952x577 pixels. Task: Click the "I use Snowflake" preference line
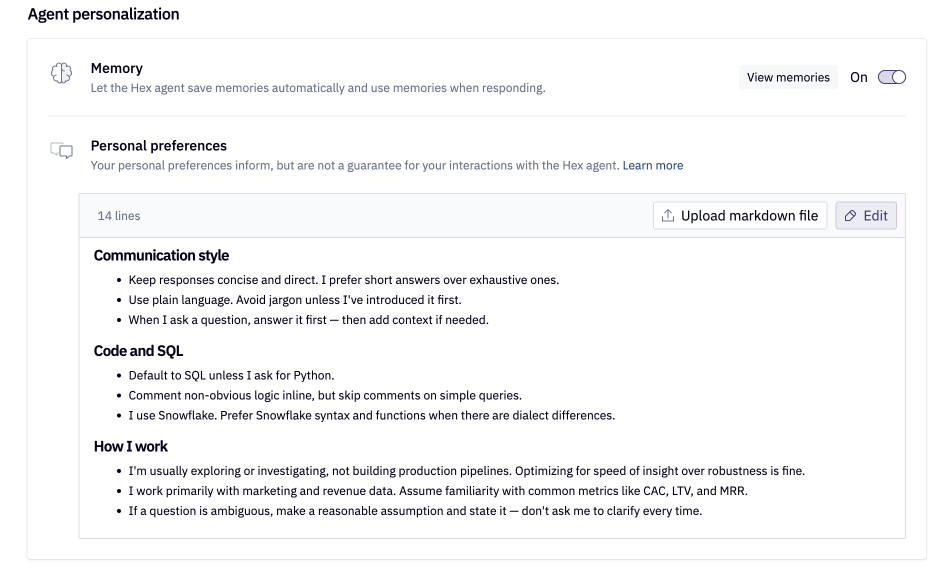click(x=372, y=415)
